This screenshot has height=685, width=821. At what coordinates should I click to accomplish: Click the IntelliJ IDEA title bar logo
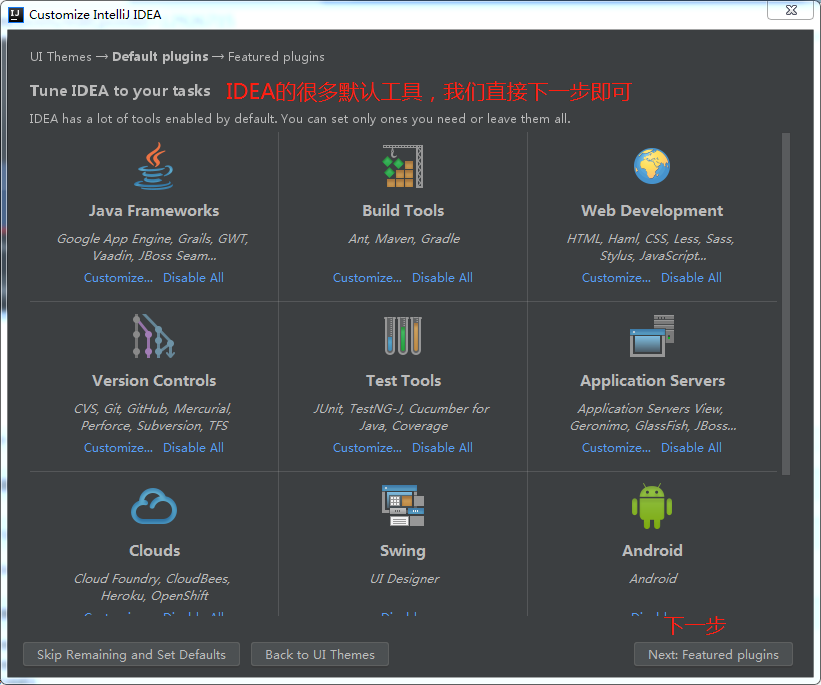[x=16, y=15]
